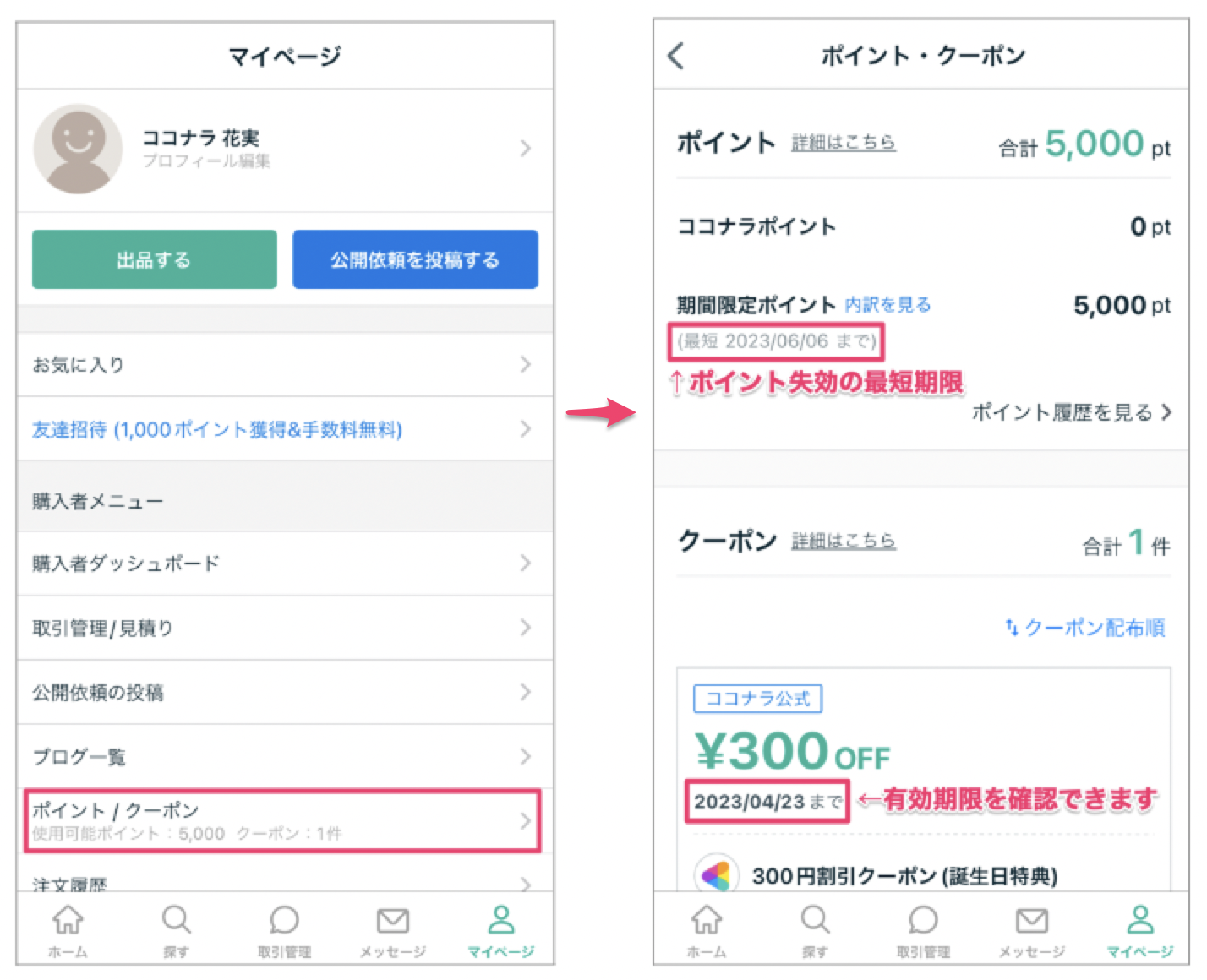The width and height of the screenshot is (1207, 980).
Task: Open ポイント履歴を見る chevron link
Action: tap(1072, 412)
